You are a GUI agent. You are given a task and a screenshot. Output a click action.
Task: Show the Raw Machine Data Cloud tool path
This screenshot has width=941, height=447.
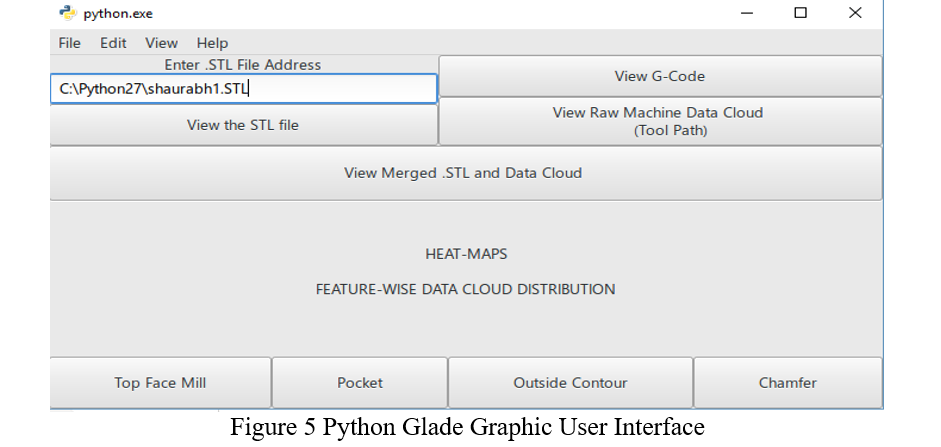click(660, 121)
